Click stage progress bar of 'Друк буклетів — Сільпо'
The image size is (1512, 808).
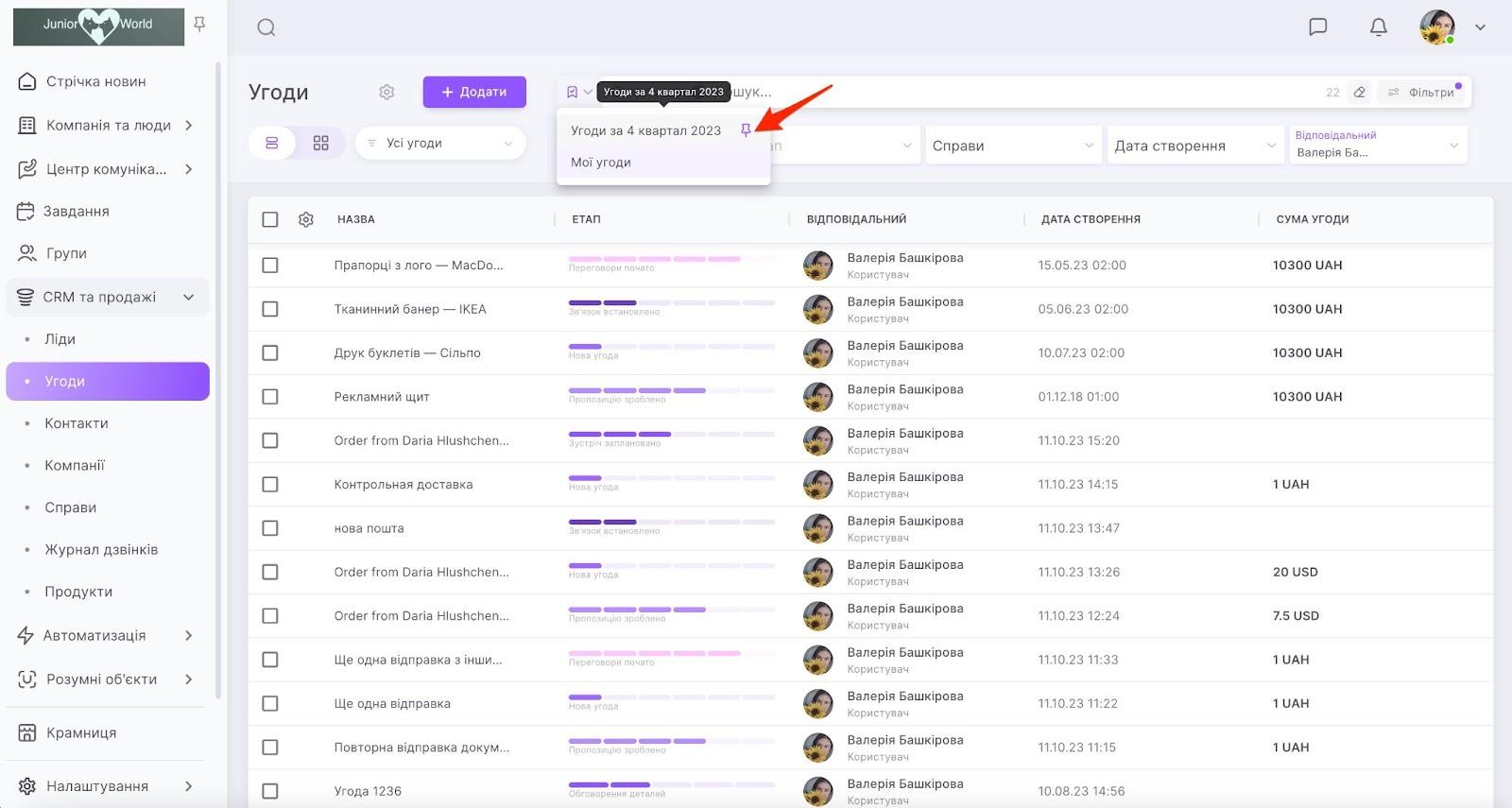(671, 347)
